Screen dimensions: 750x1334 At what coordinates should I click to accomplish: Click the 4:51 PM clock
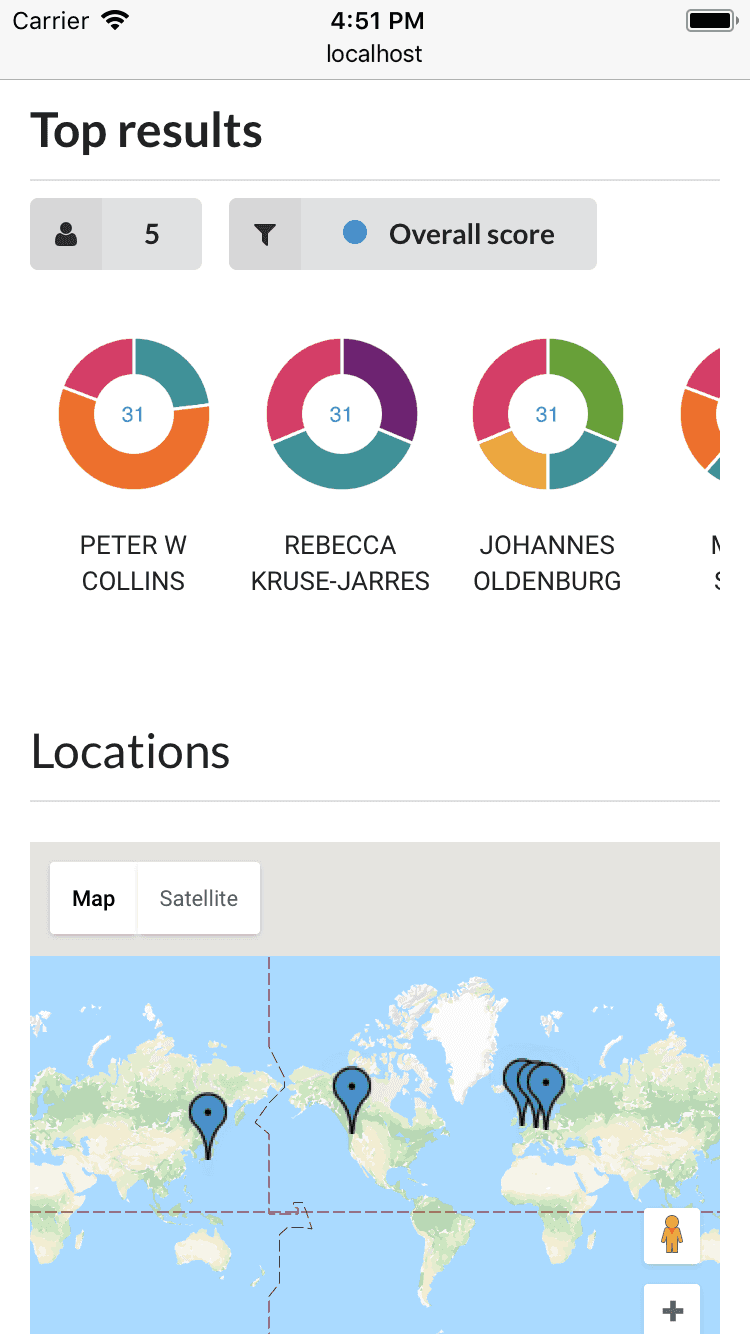(x=376, y=20)
